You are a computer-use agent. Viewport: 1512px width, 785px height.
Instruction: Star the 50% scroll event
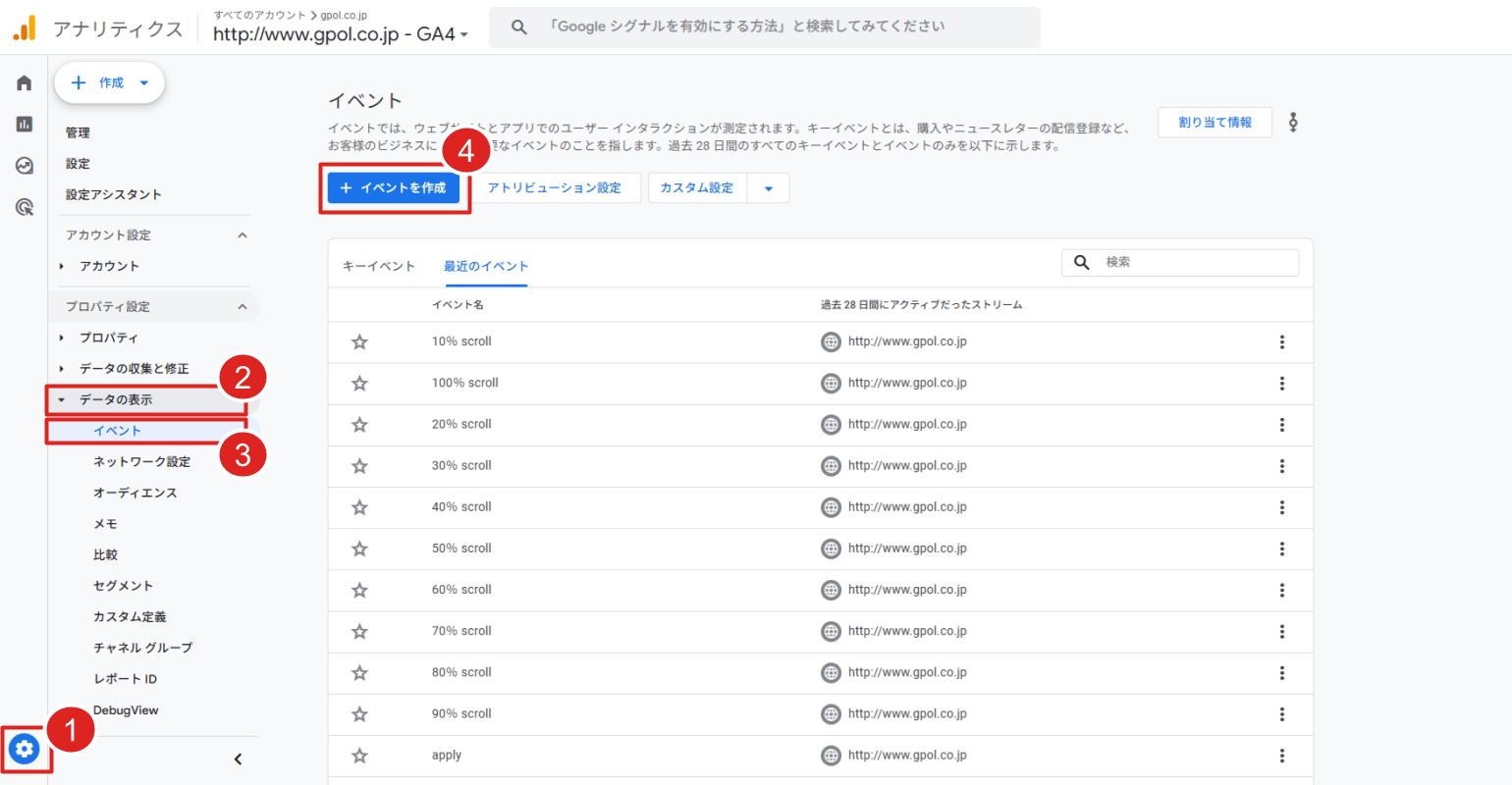[x=359, y=548]
